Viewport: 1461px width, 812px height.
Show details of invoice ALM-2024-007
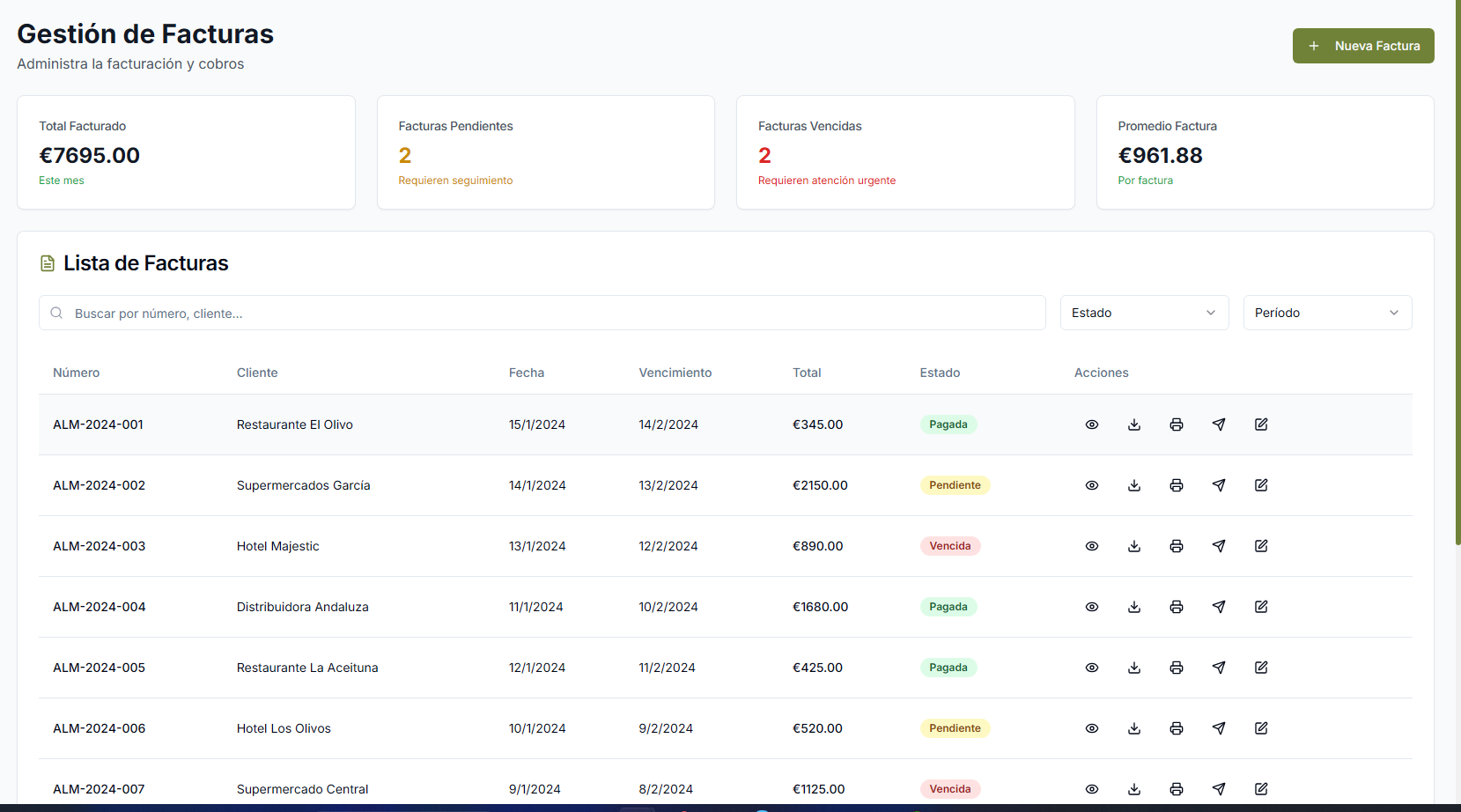1091,789
